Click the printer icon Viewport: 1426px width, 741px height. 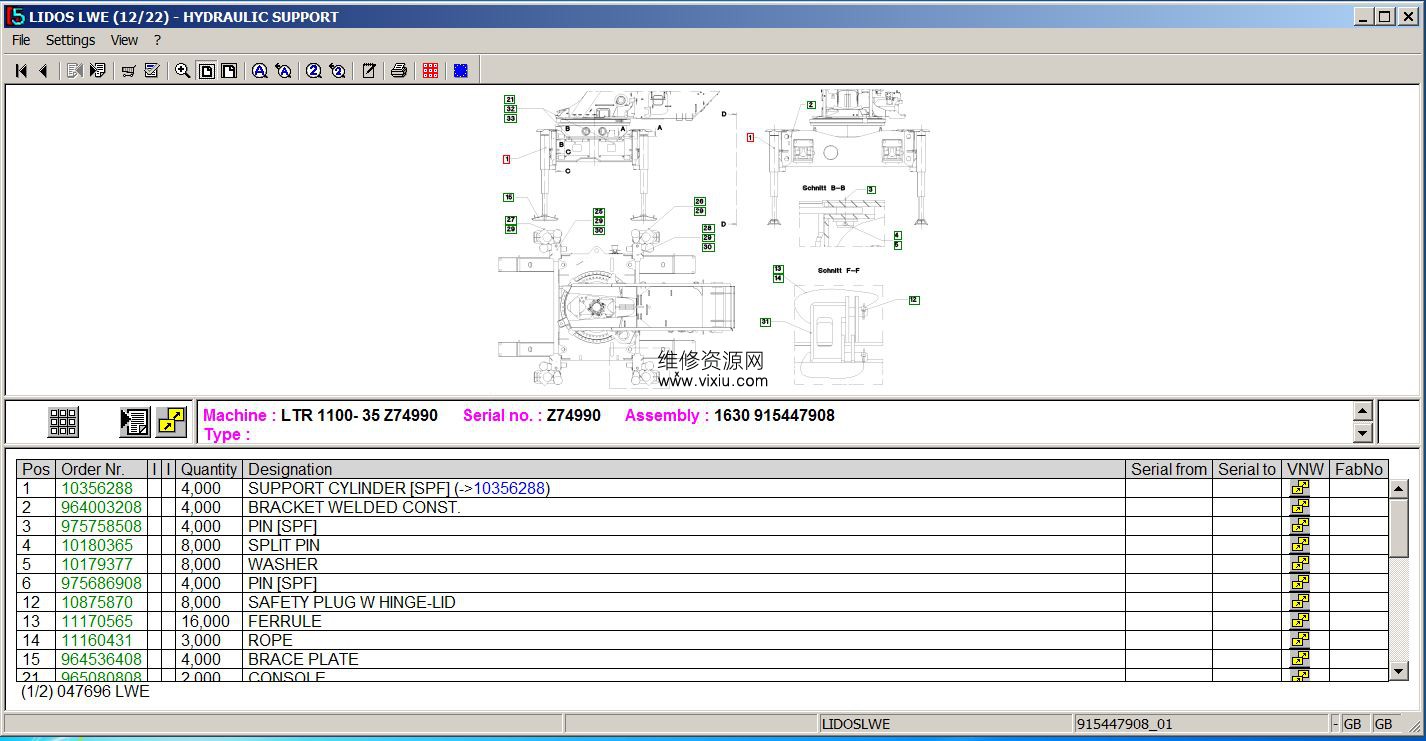pyautogui.click(x=399, y=71)
